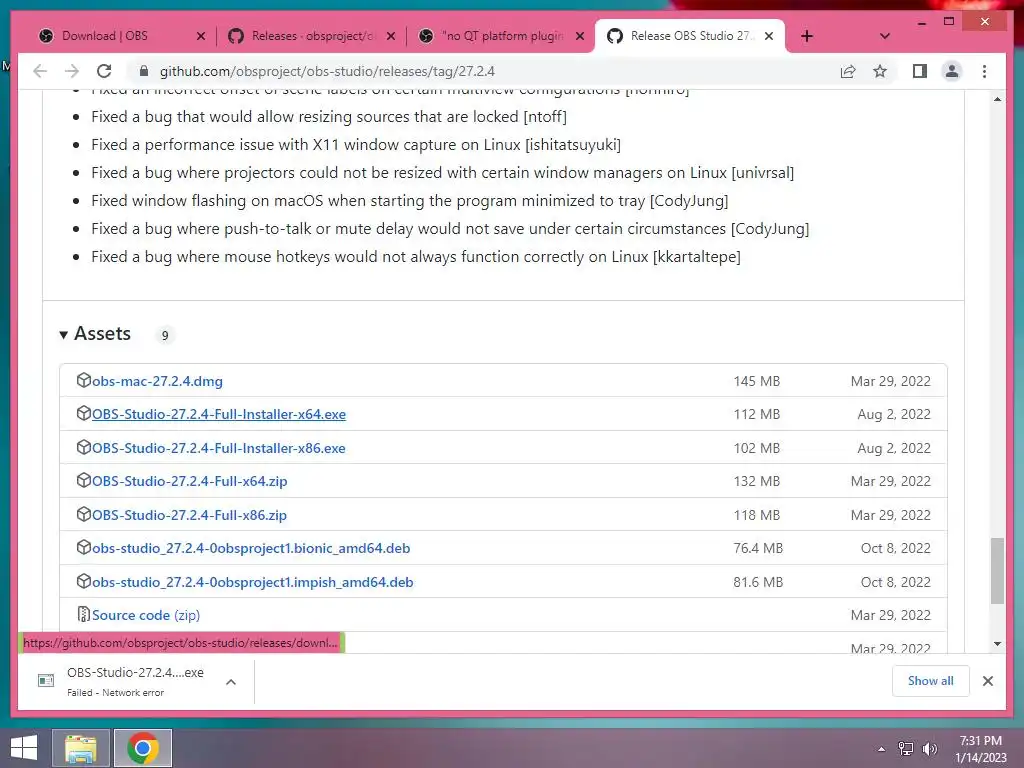
Task: Download Source code (zip)
Action: pos(146,615)
